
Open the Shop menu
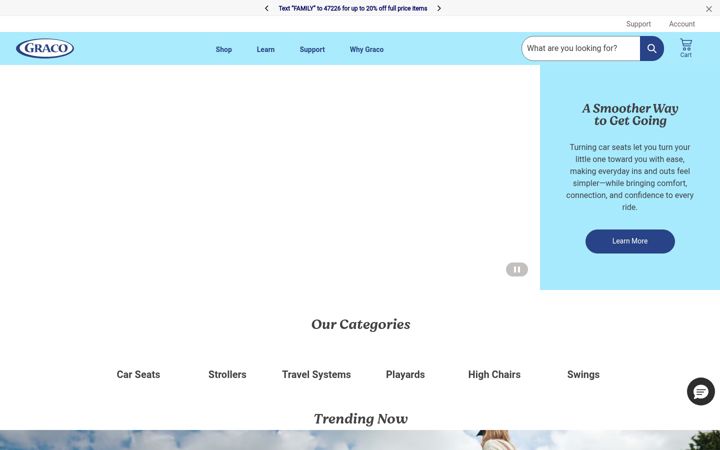(x=224, y=49)
